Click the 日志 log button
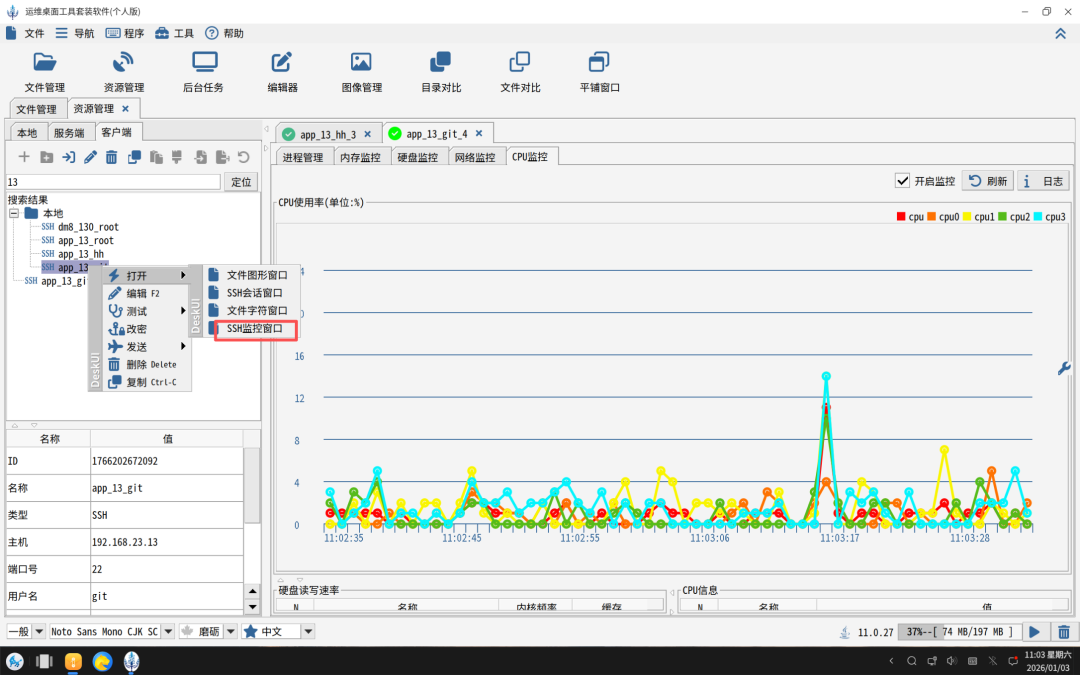This screenshot has height=675, width=1080. [1043, 180]
